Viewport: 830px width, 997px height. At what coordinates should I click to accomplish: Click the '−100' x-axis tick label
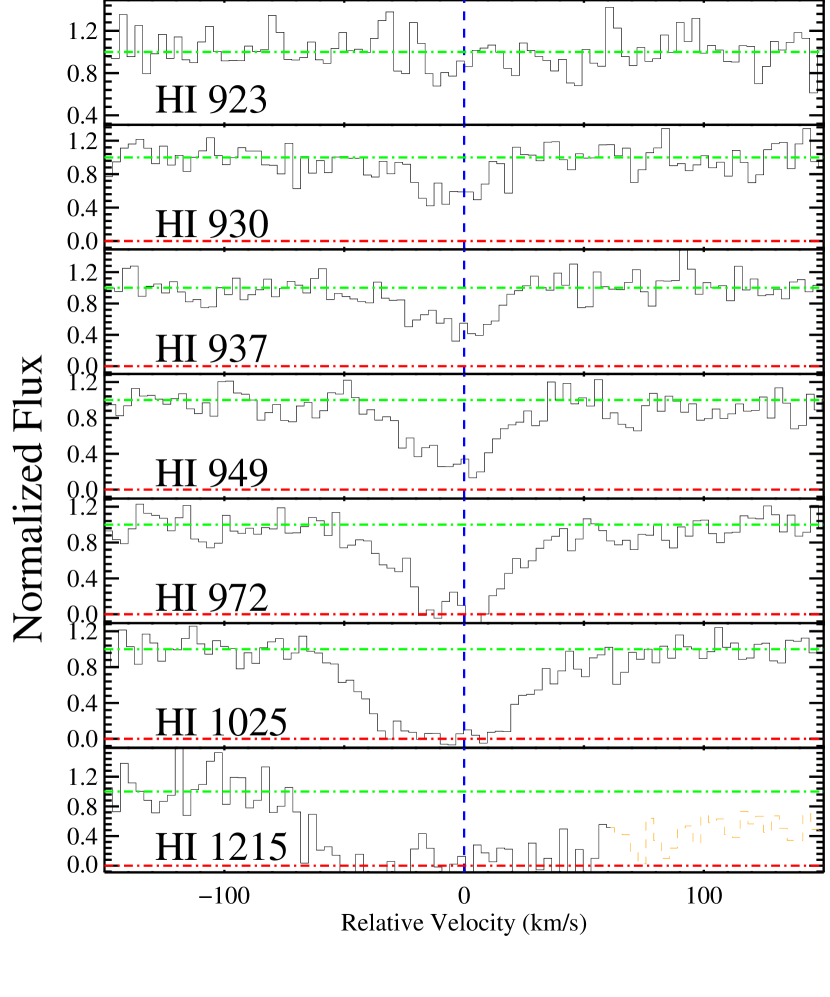223,897
